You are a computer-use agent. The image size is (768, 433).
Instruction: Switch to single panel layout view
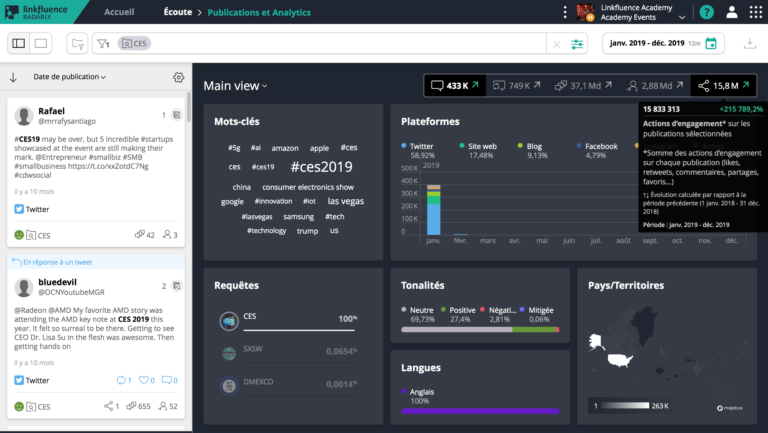pos(41,44)
